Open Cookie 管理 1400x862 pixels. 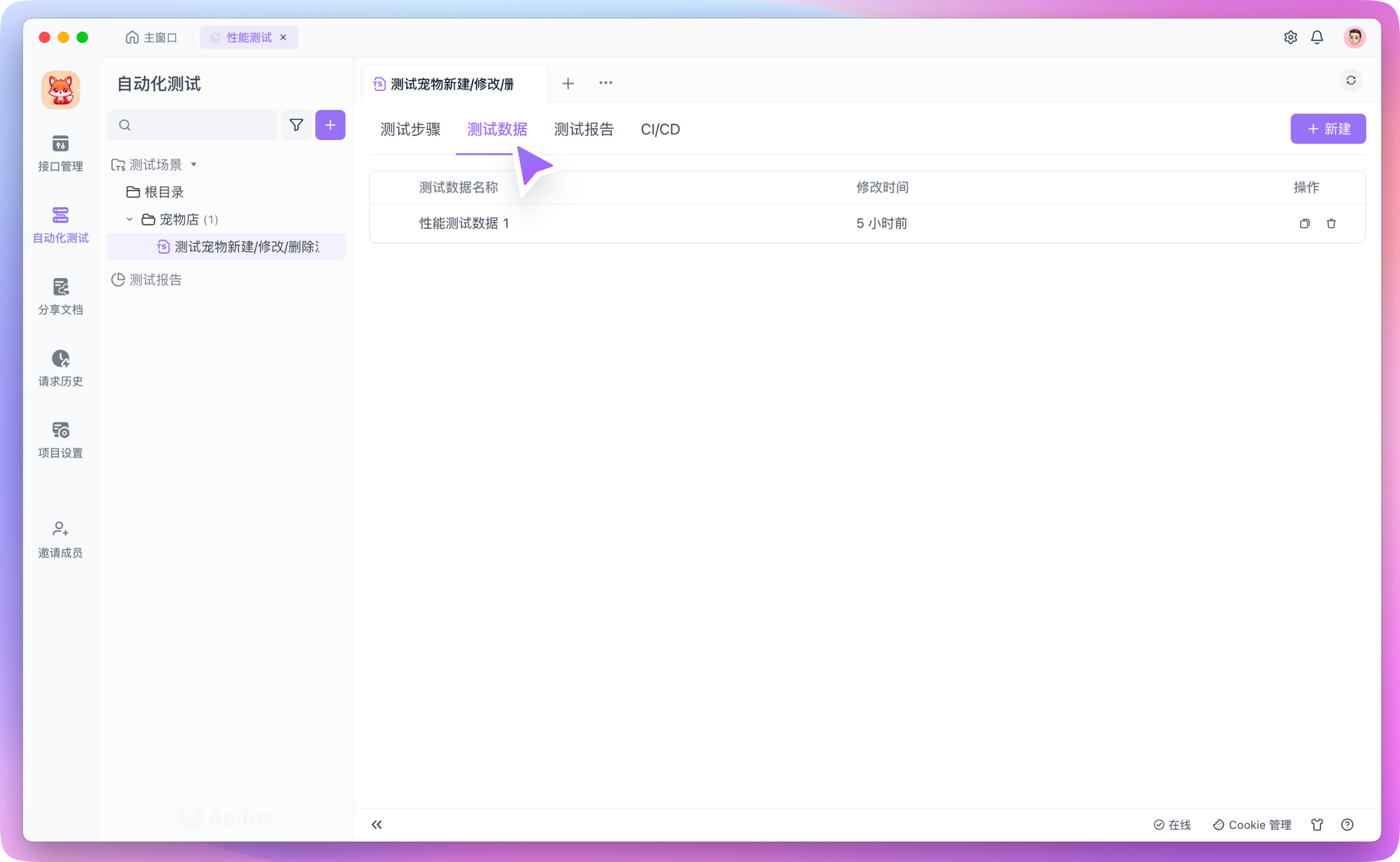1252,825
